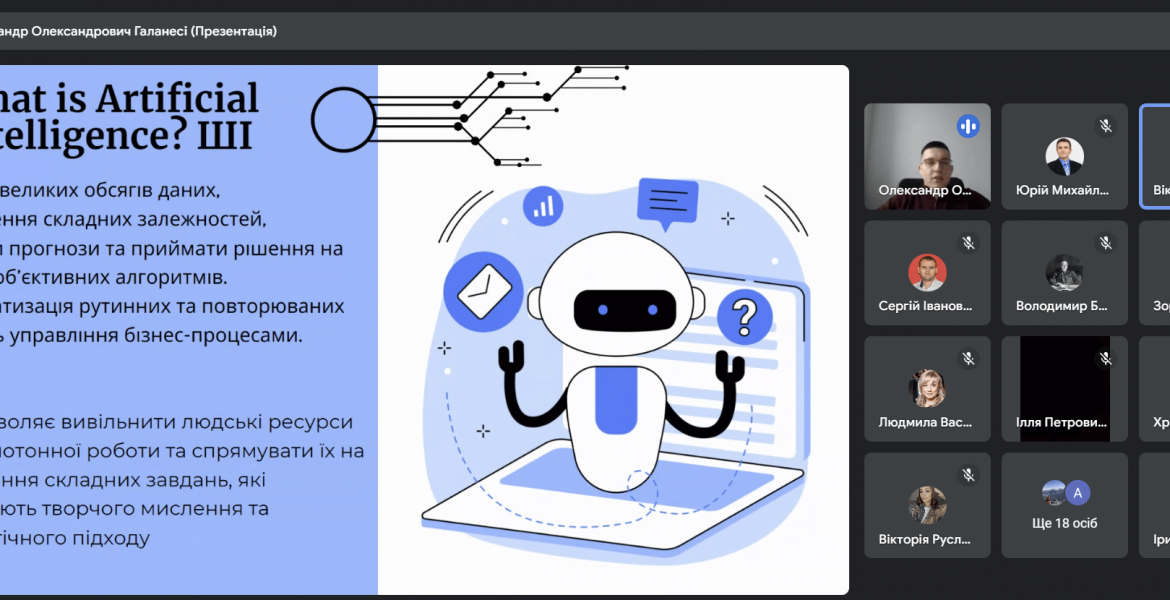Screen dimensions: 1170x600
Task: Show the Ще 18 осіб participants
Action: click(x=1065, y=505)
